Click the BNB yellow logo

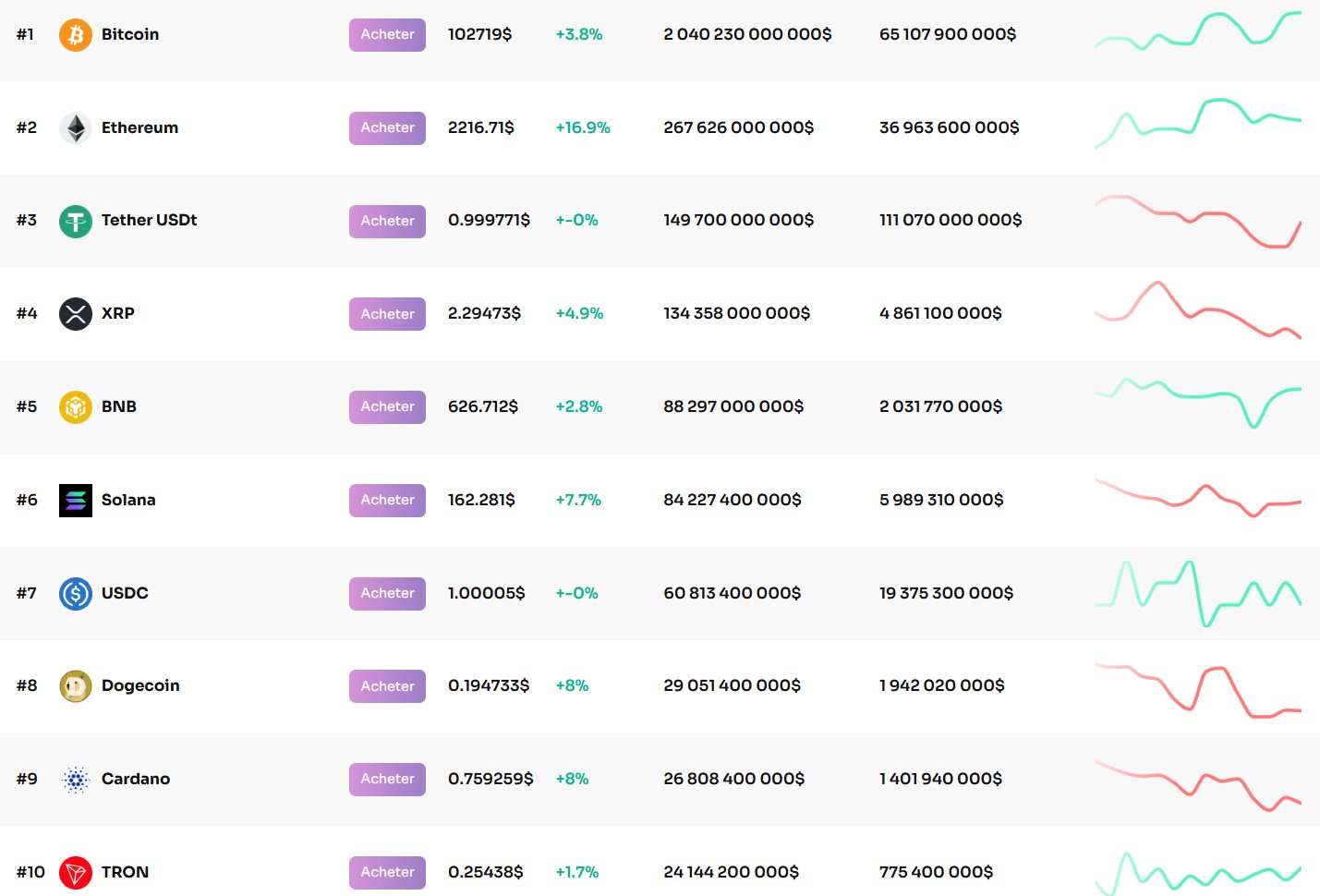coord(76,406)
